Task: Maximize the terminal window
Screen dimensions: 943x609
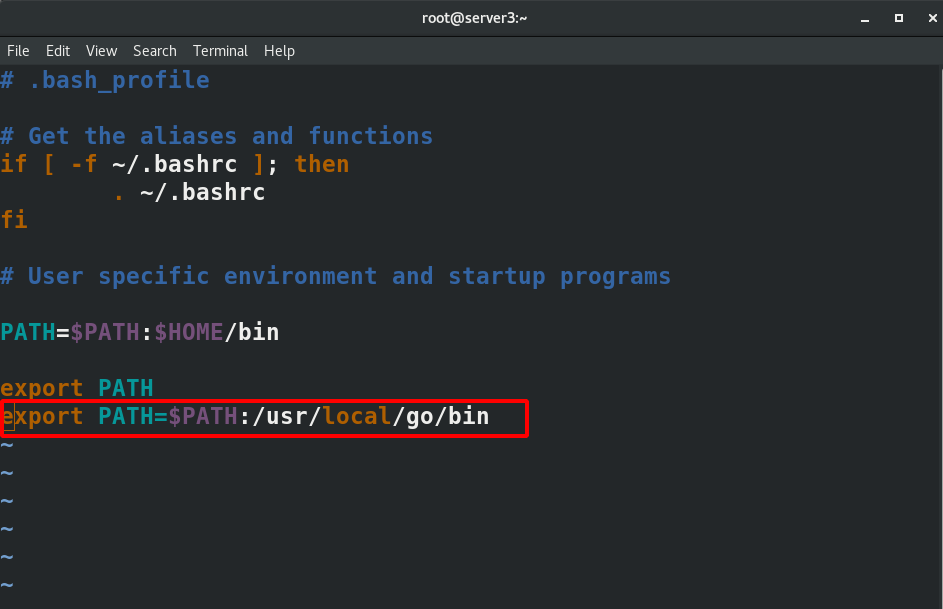Action: (898, 18)
